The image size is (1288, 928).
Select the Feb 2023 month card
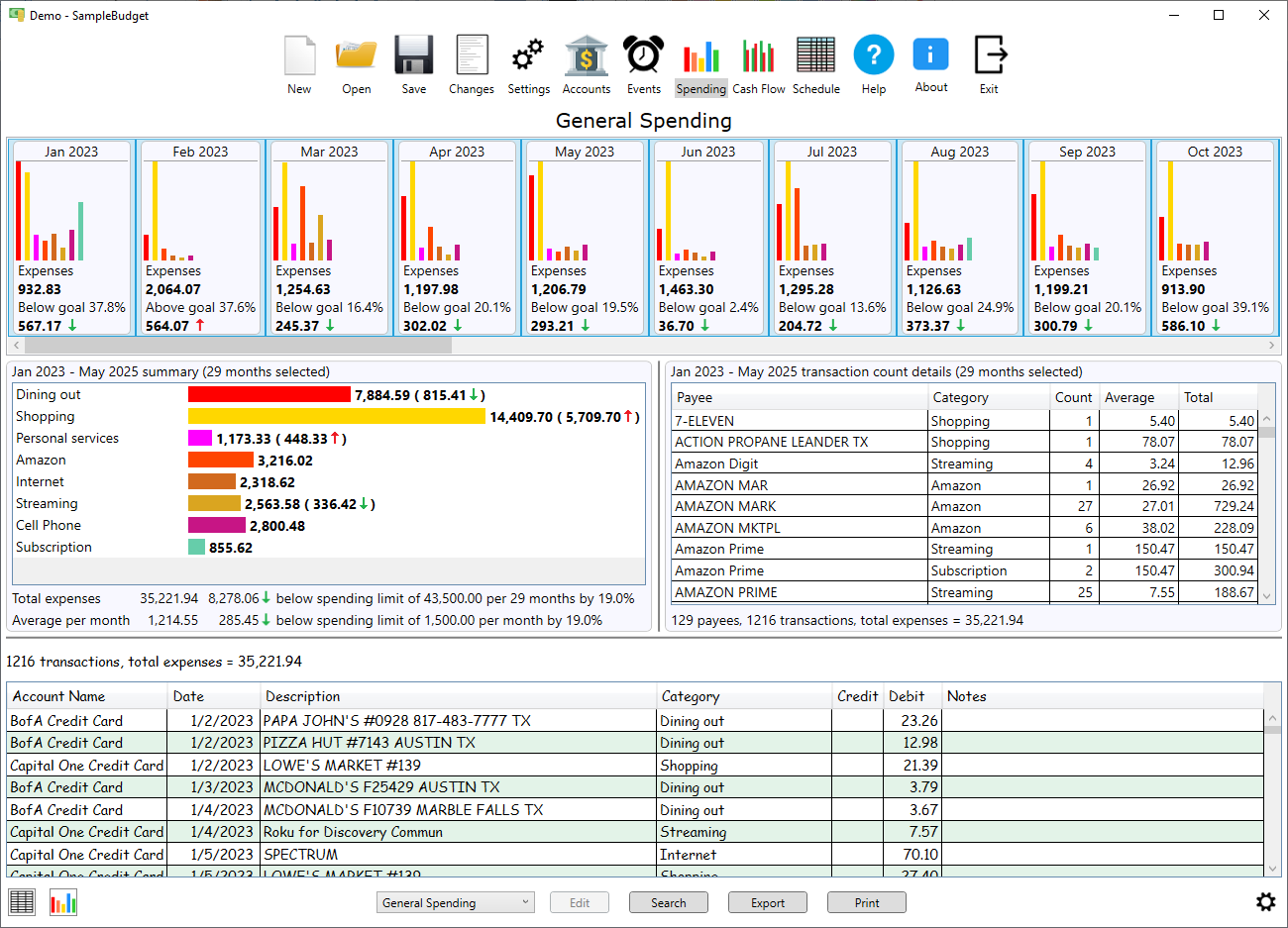click(200, 238)
